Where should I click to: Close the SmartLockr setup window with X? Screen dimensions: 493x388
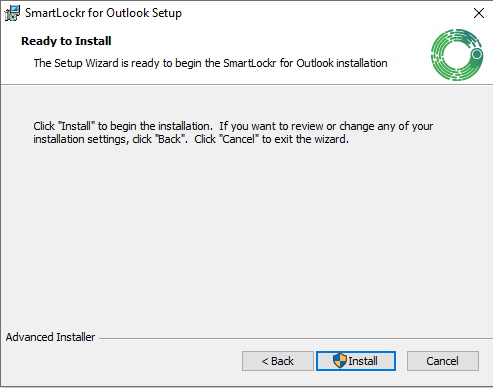(479, 13)
